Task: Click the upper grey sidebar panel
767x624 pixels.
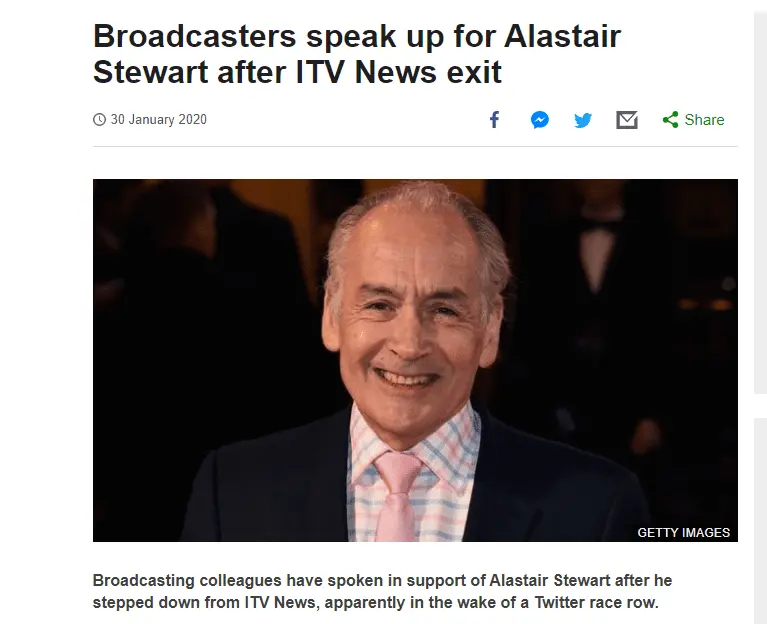Action: tap(761, 203)
